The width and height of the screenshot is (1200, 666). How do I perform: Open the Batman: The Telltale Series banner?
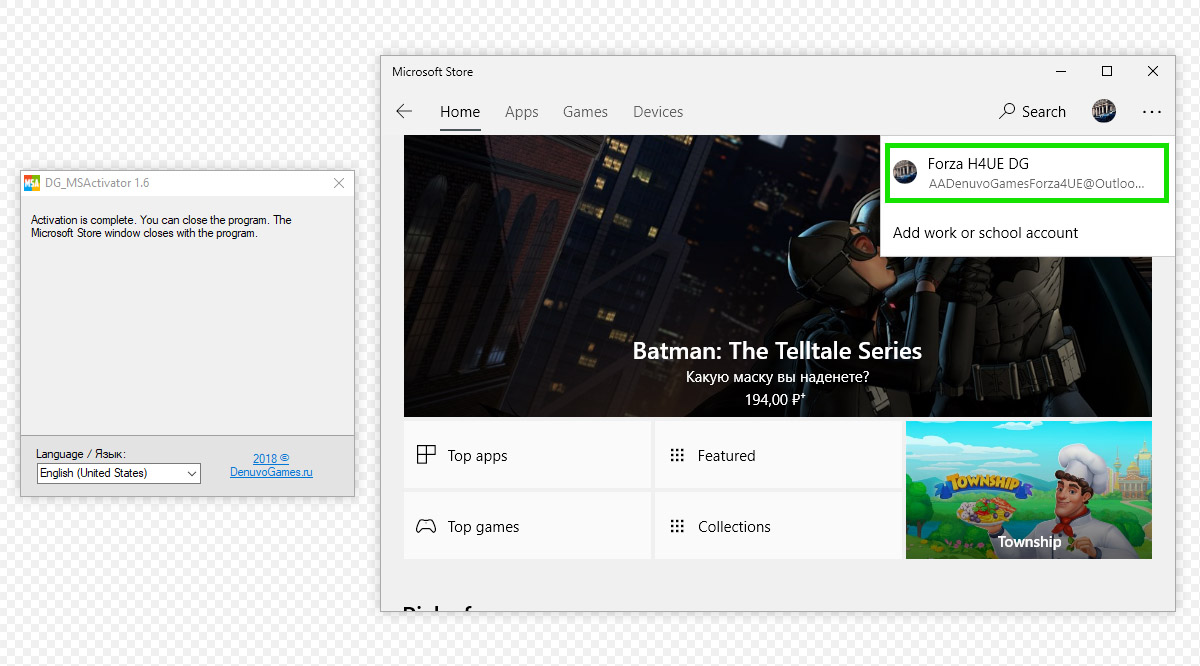tap(778, 276)
